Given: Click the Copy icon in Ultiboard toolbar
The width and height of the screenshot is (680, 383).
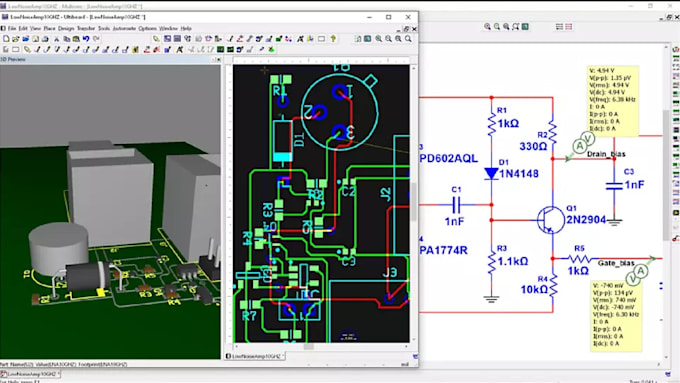Looking at the screenshot, I should pyautogui.click(x=66, y=39).
